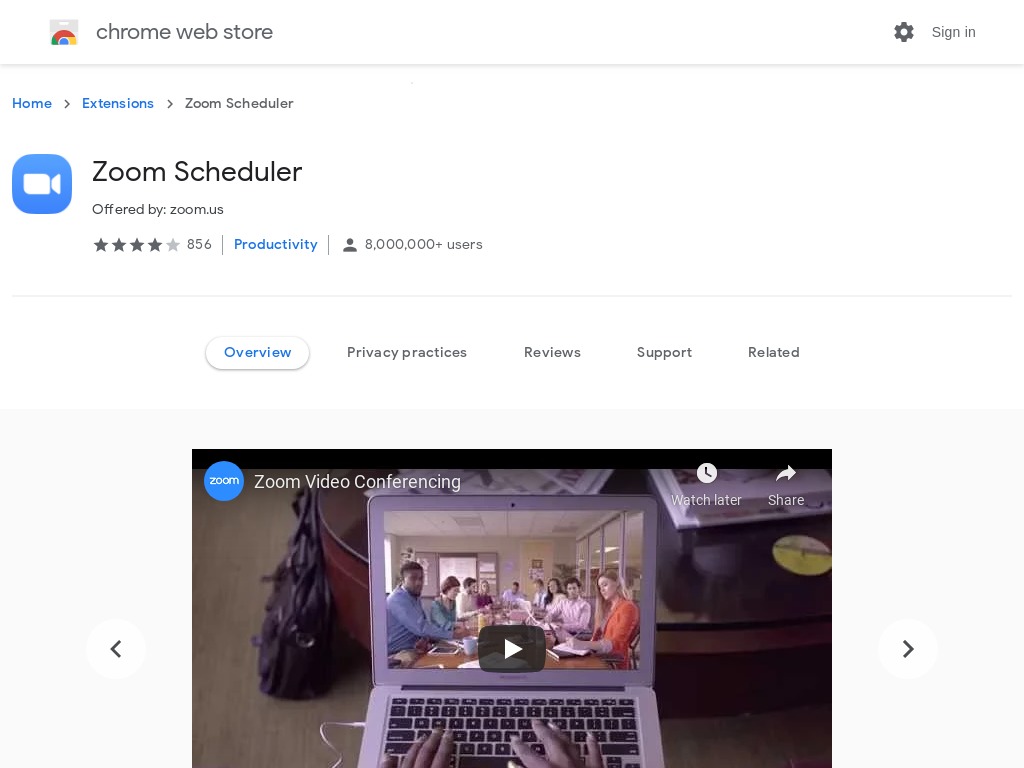The image size is (1024, 768).
Task: Open the Zoom channel avatar on video
Action: coord(224,481)
